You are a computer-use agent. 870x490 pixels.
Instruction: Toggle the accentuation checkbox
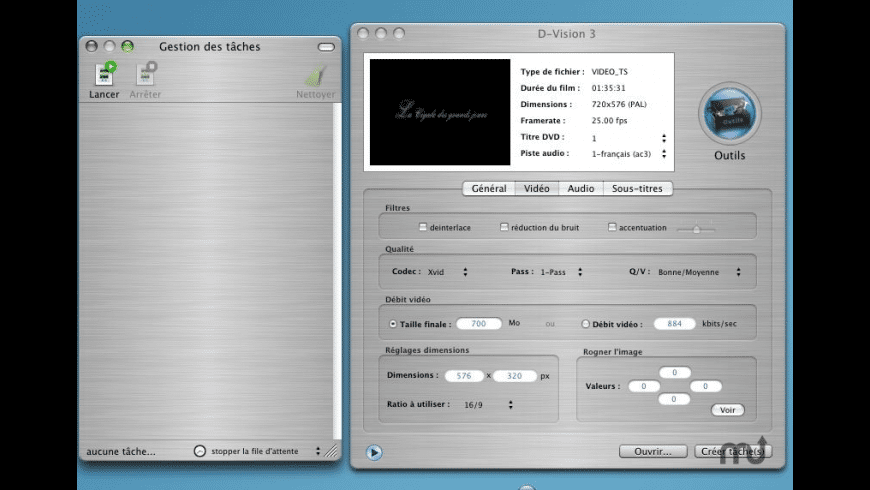(612, 227)
